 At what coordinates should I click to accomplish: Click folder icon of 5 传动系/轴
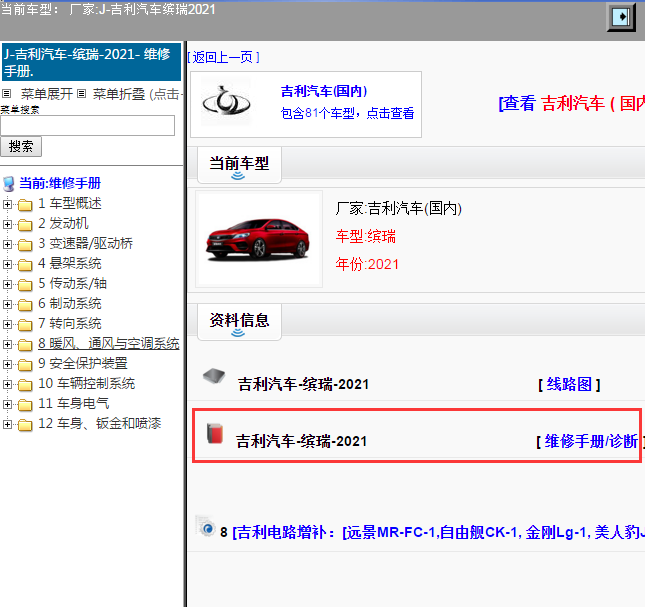tap(25, 285)
